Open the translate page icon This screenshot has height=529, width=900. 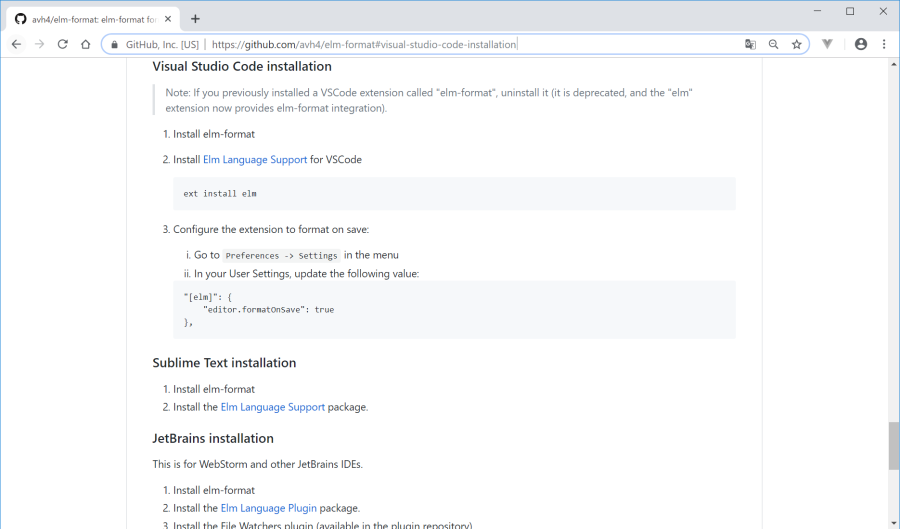[750, 44]
